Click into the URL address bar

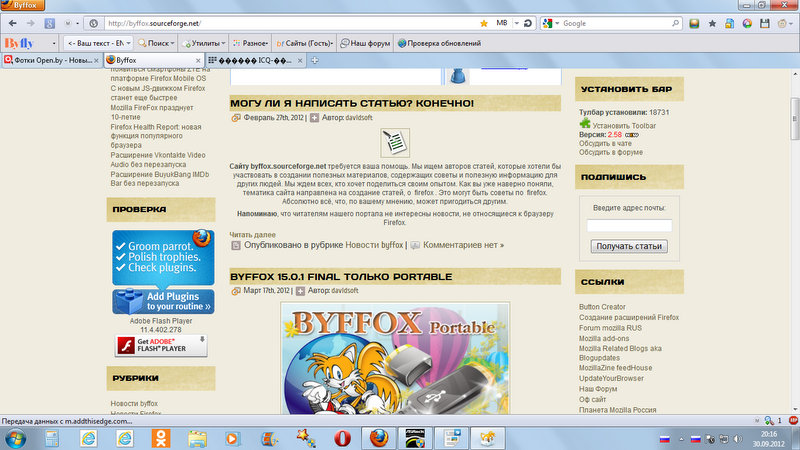(x=291, y=23)
